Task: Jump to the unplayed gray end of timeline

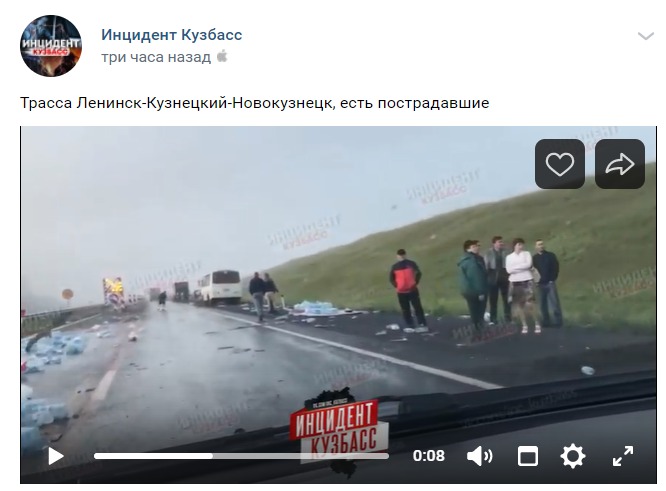Action: click(301, 456)
